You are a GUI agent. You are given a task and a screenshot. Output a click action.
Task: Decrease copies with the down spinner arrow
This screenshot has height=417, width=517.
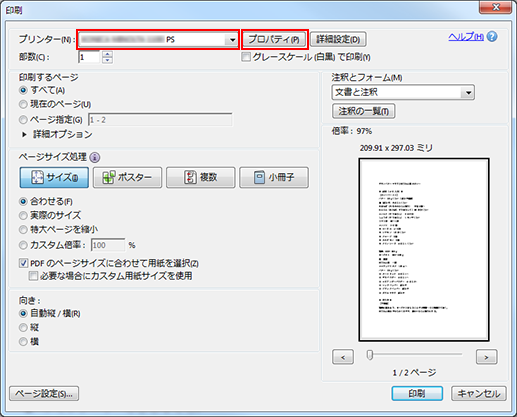(107, 60)
